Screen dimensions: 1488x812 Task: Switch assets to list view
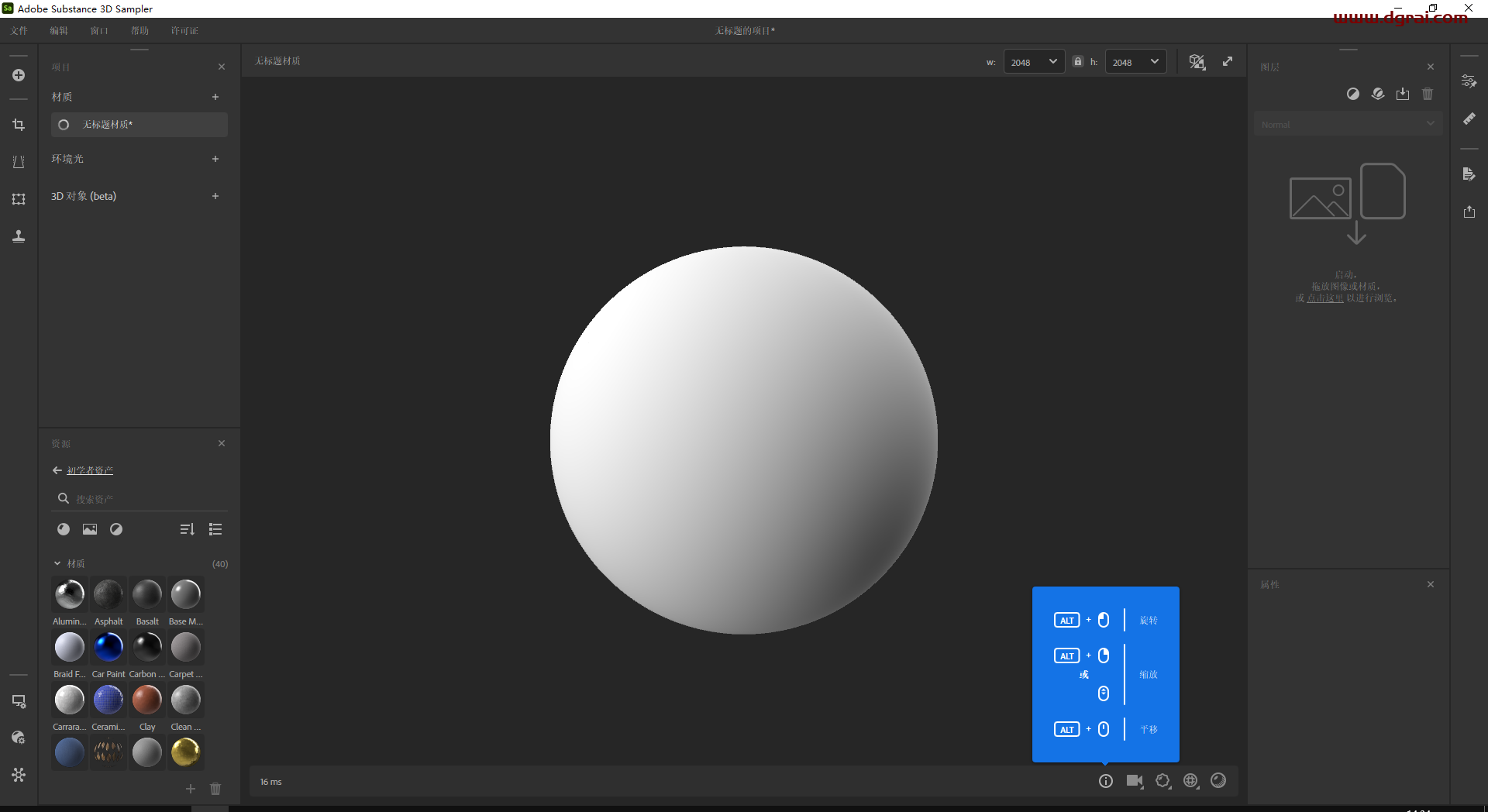pos(215,529)
